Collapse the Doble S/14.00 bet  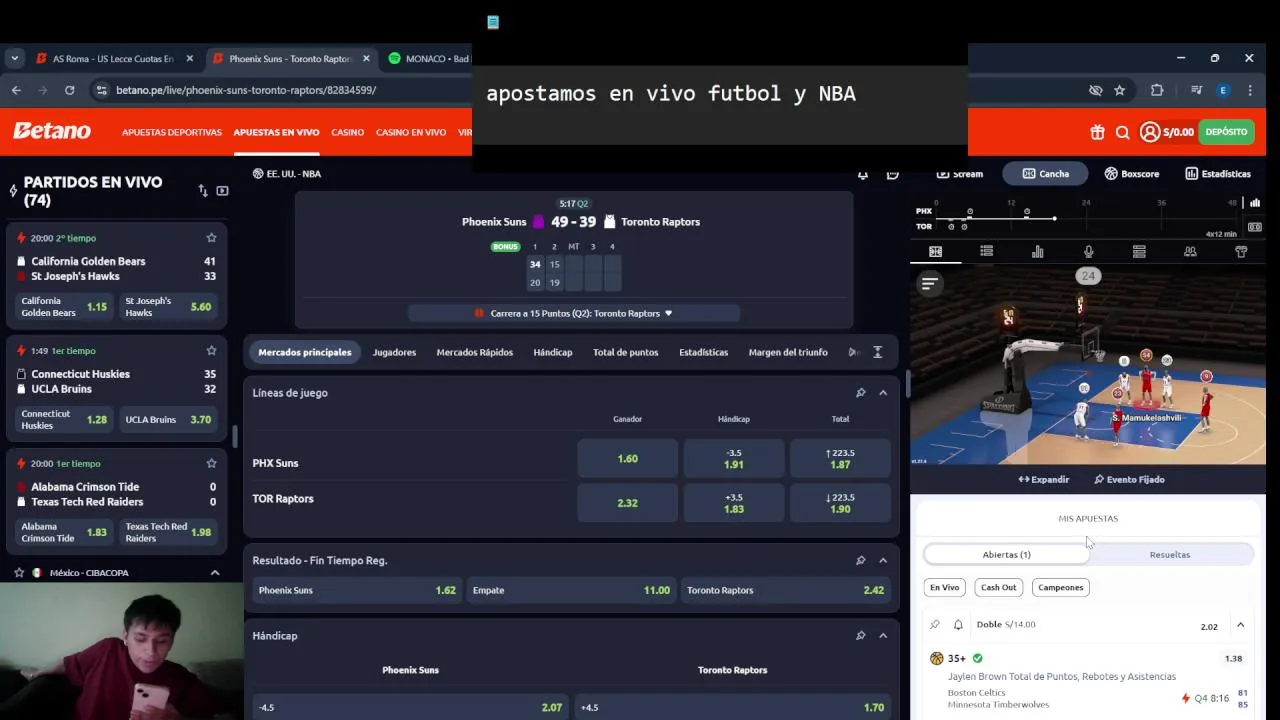pyautogui.click(x=1240, y=625)
